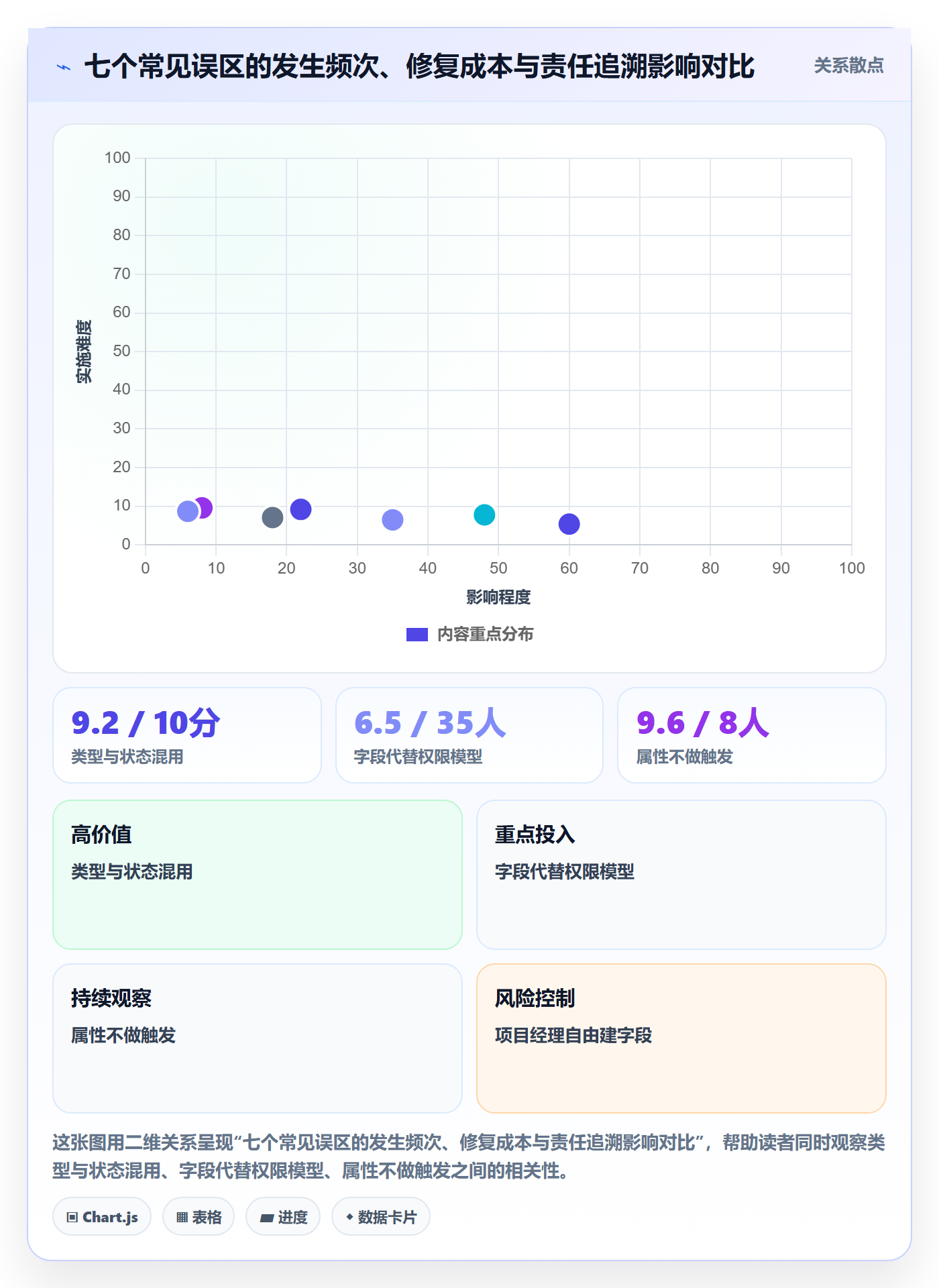Toggle the 内容重点分布 legend color swatch

pos(417,635)
